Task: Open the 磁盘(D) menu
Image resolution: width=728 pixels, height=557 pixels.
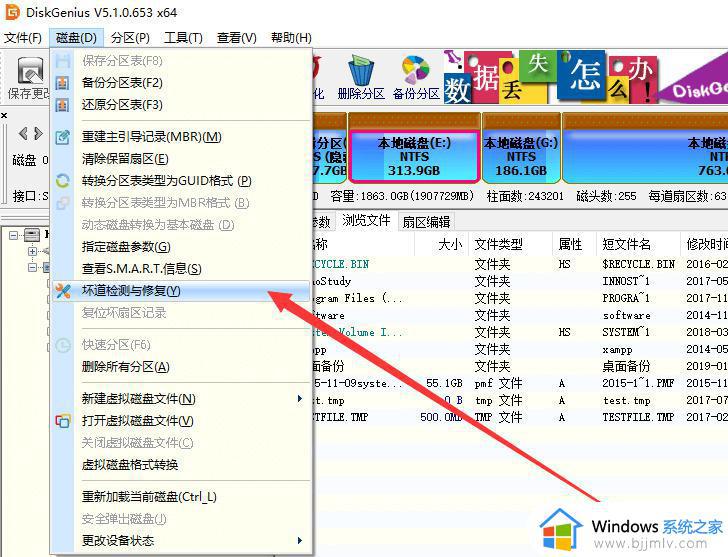Action: tap(76, 38)
